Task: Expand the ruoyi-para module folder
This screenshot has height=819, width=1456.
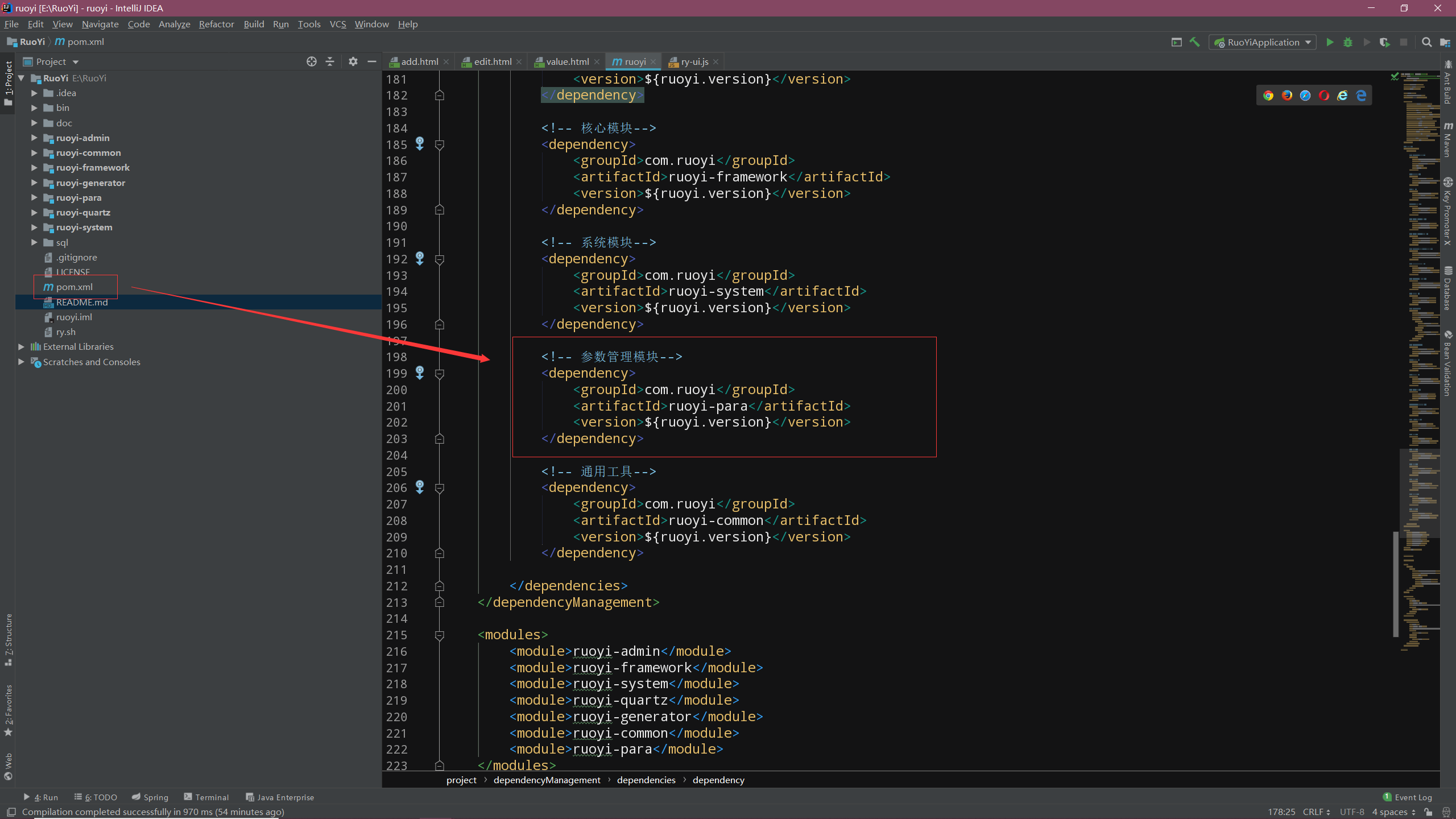Action: click(34, 198)
